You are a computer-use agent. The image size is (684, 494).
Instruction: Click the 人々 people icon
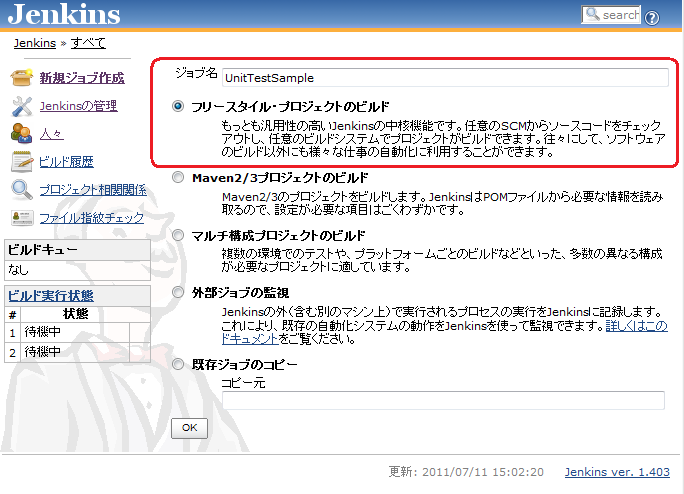(x=21, y=134)
